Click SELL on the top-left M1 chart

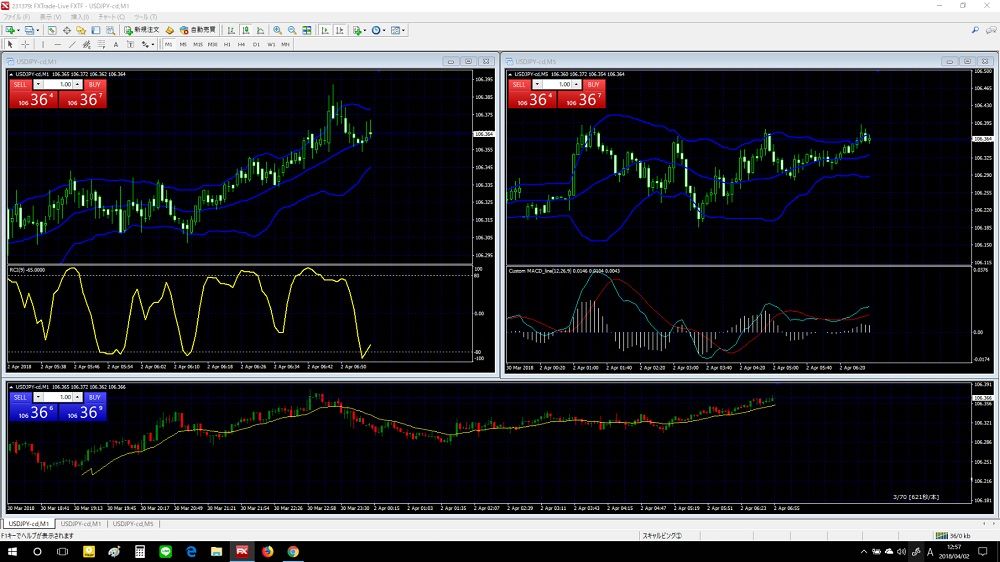tap(20, 84)
